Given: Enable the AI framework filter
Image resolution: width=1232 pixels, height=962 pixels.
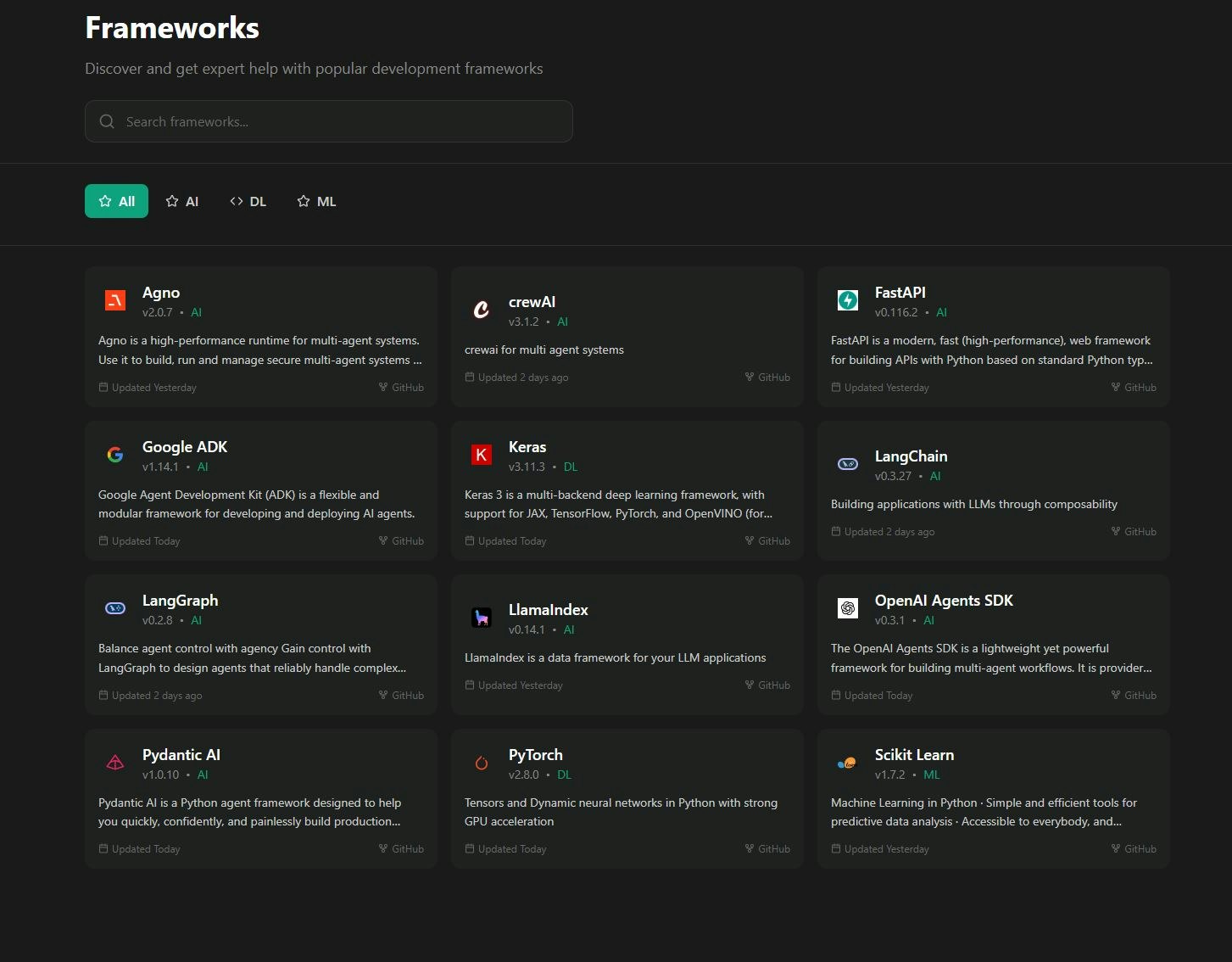Looking at the screenshot, I should click(181, 201).
